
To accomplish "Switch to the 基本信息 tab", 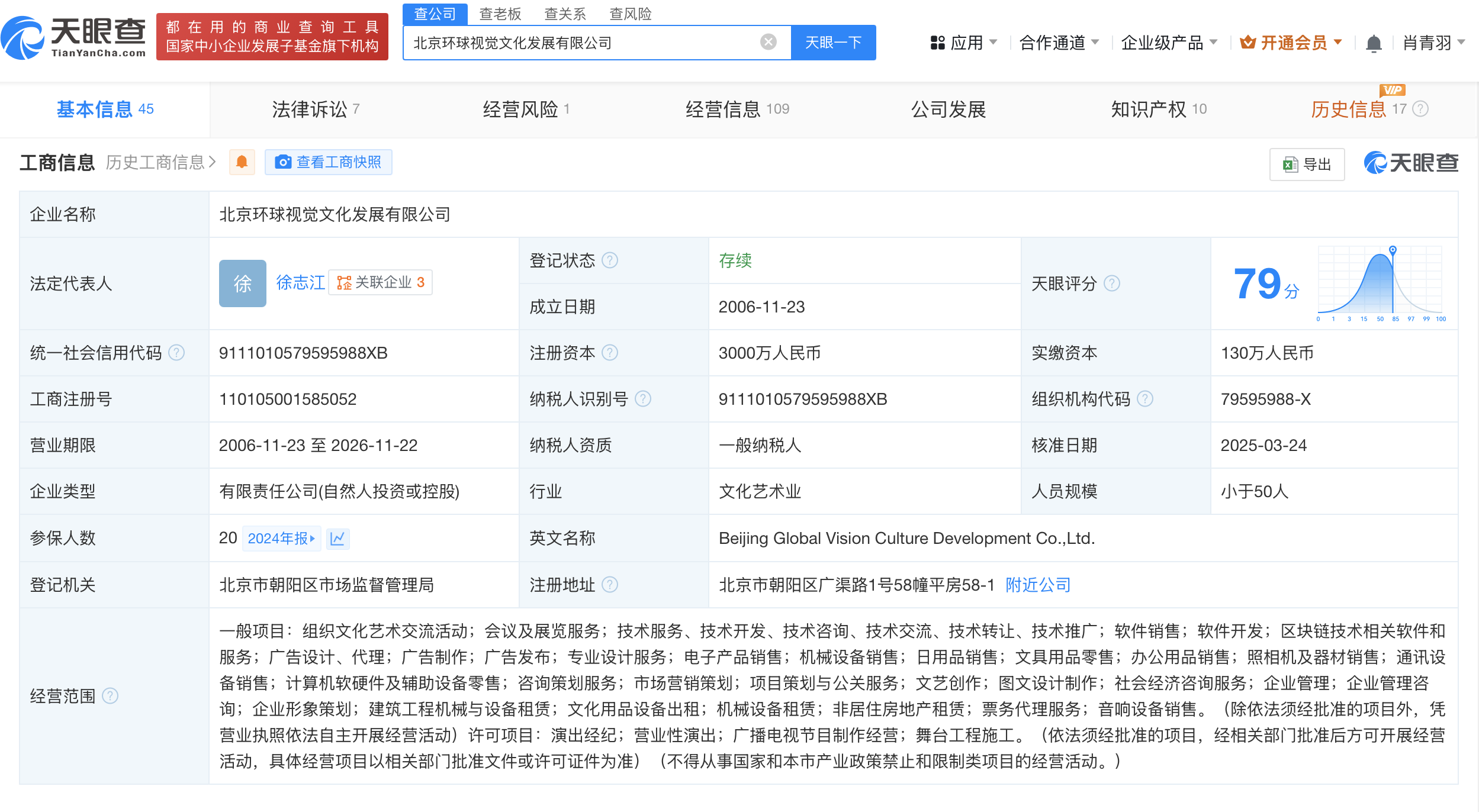I will click(105, 109).
